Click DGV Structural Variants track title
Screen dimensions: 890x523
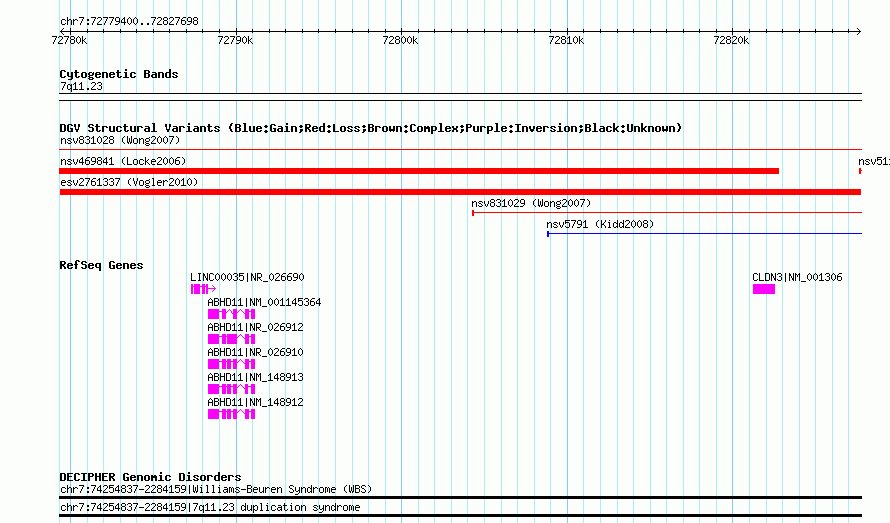(371, 128)
